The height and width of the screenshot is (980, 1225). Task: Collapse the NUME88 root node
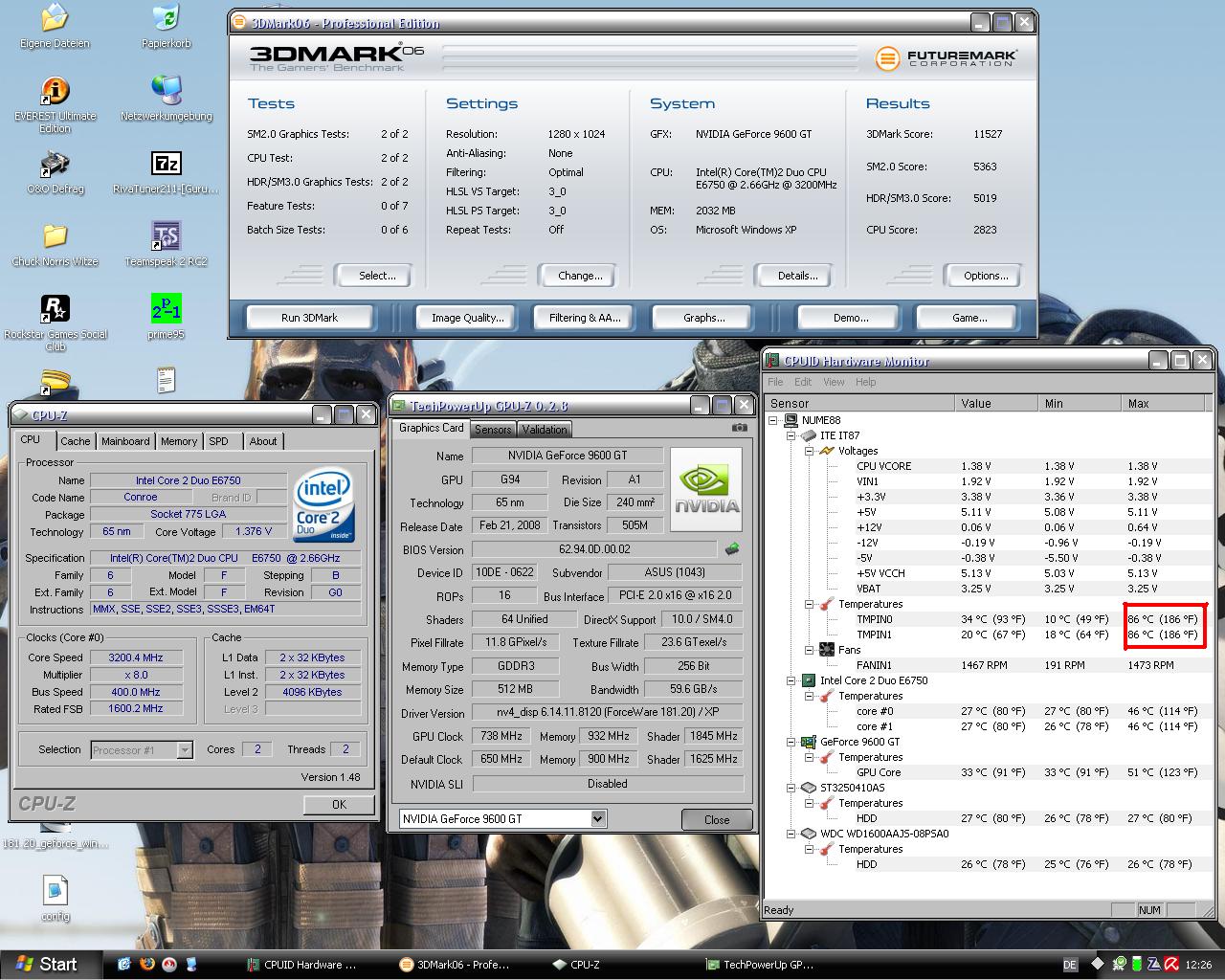(x=774, y=420)
